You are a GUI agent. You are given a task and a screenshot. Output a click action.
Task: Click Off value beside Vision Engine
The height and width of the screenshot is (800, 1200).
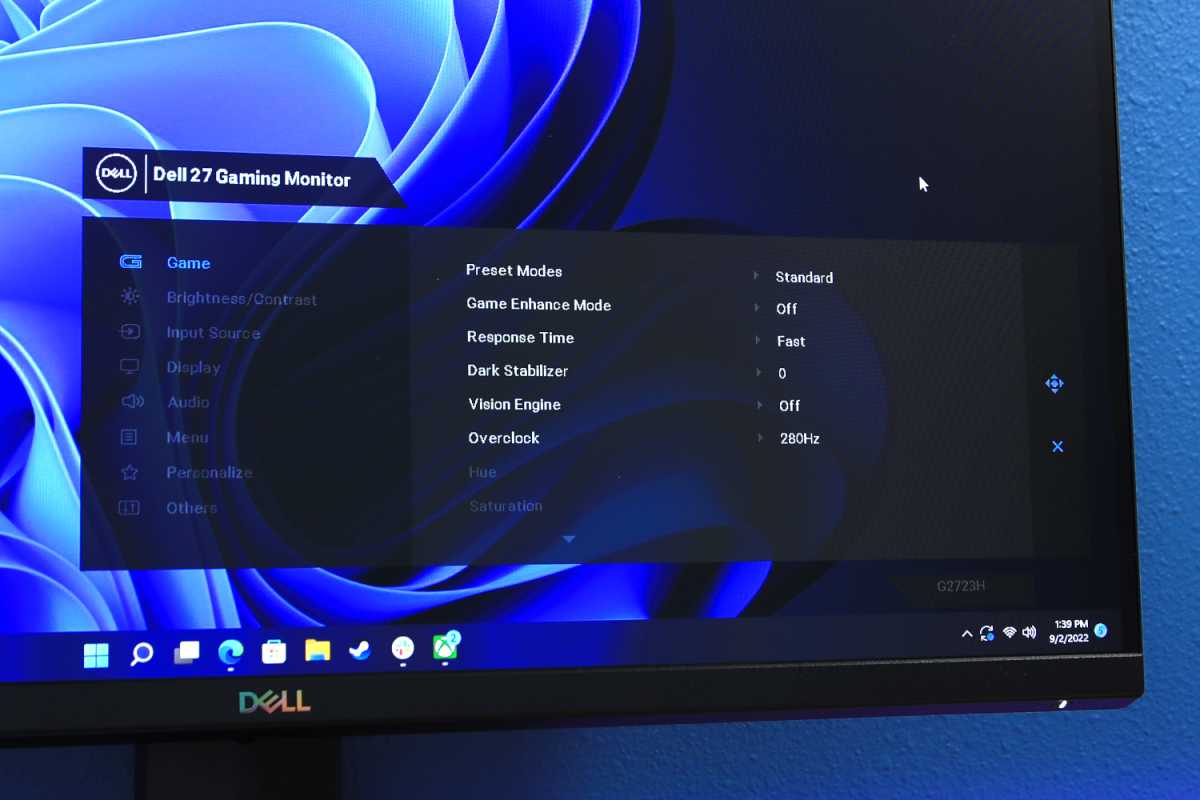(790, 405)
